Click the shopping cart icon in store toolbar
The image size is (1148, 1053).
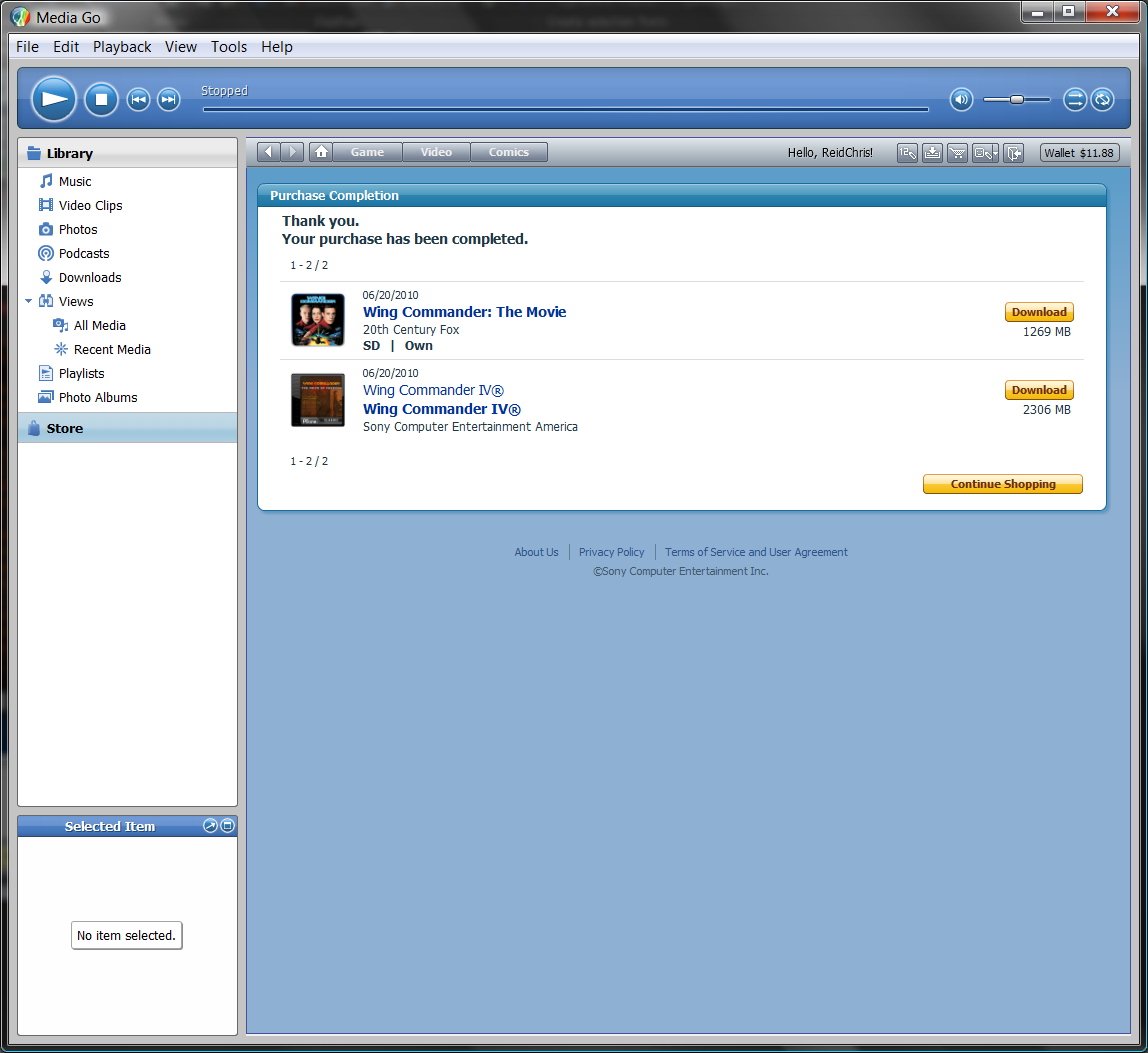coord(957,153)
